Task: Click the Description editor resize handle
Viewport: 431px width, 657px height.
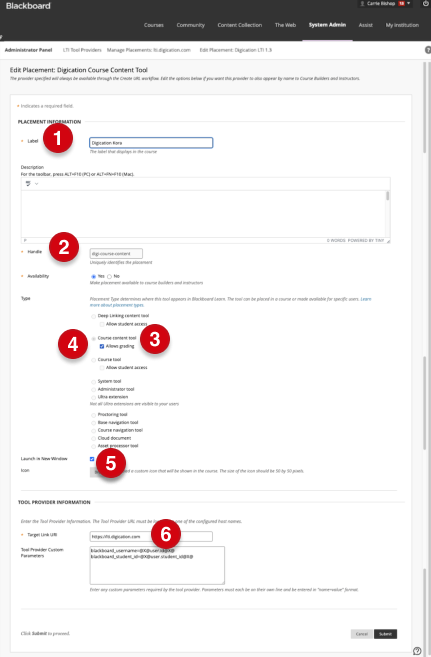Action: click(x=388, y=241)
